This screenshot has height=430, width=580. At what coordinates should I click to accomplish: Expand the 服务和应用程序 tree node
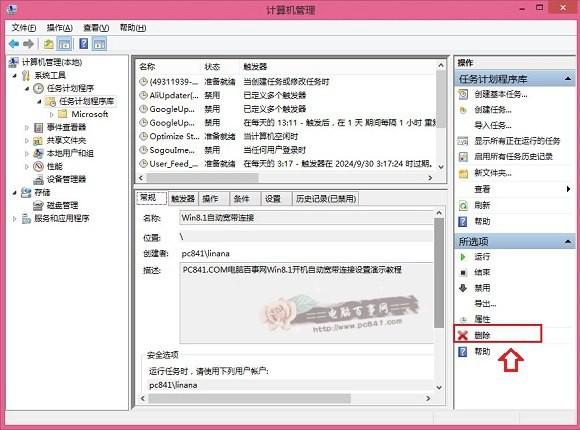click(15, 219)
